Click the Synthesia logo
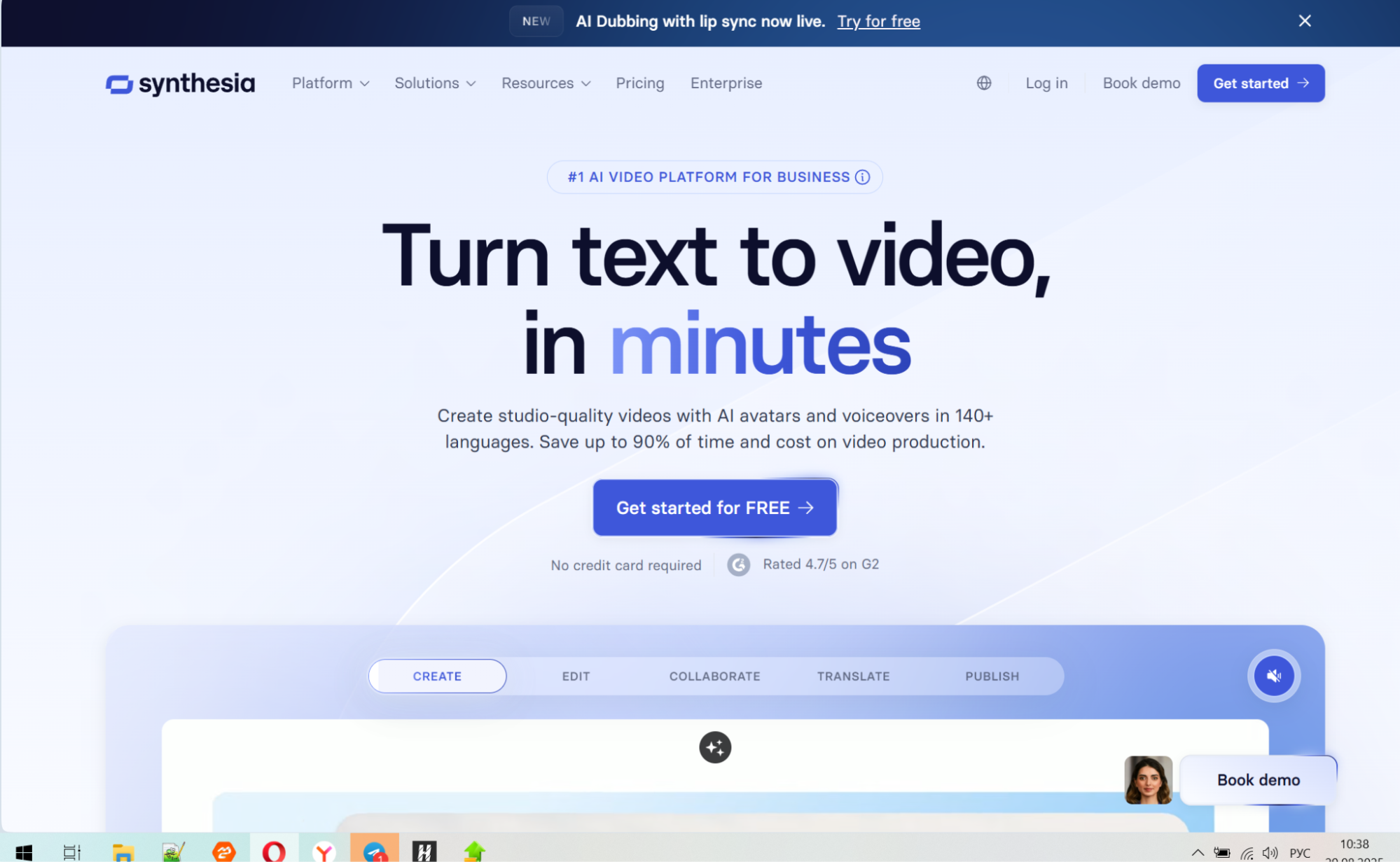 click(x=181, y=83)
